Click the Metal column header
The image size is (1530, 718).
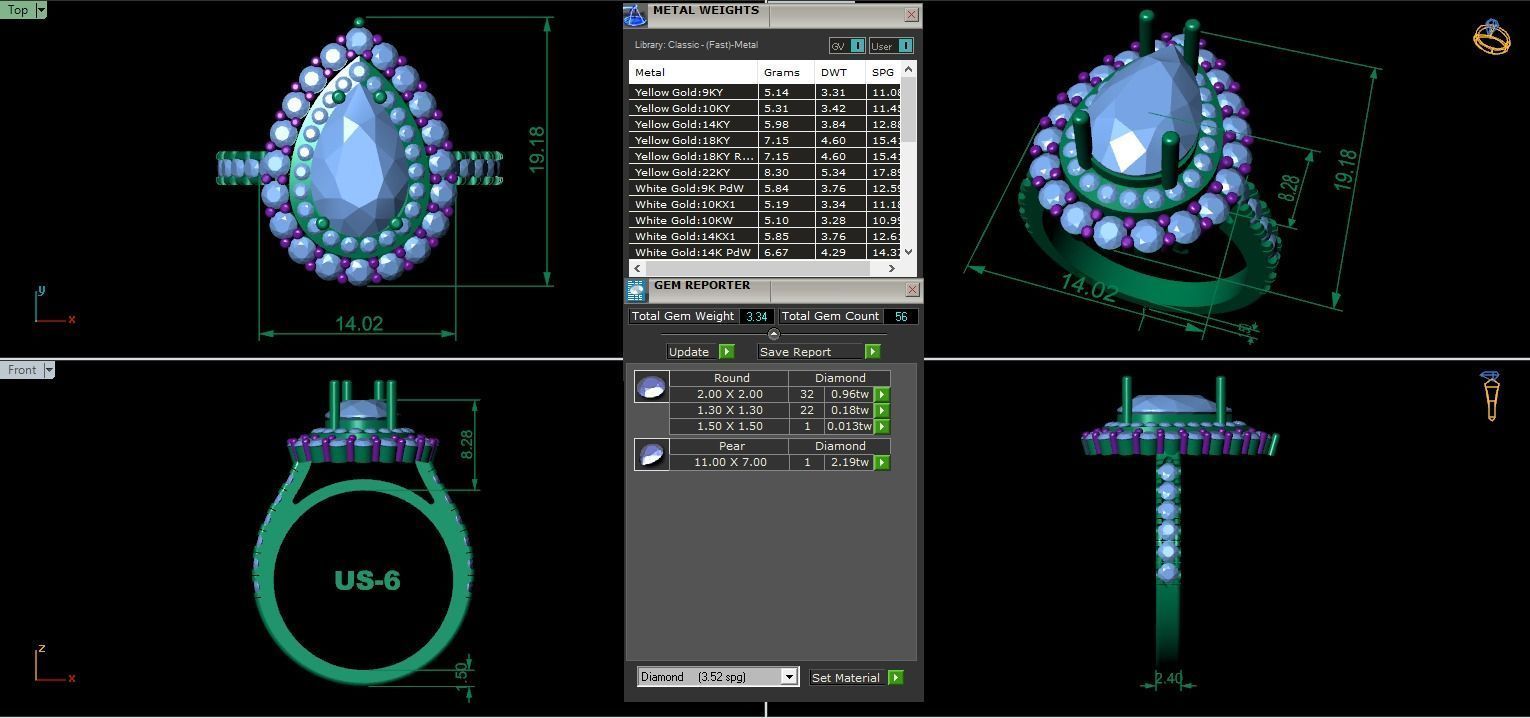[x=693, y=72]
